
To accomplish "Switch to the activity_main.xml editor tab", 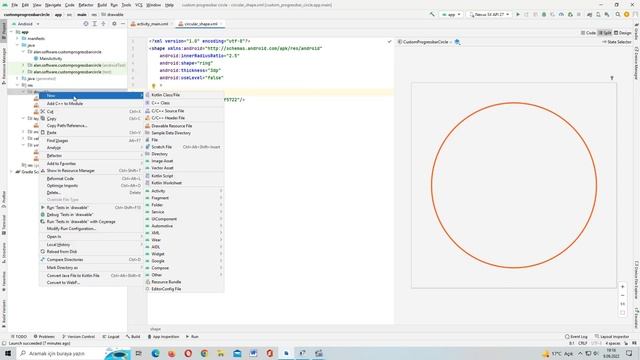I will pyautogui.click(x=151, y=24).
